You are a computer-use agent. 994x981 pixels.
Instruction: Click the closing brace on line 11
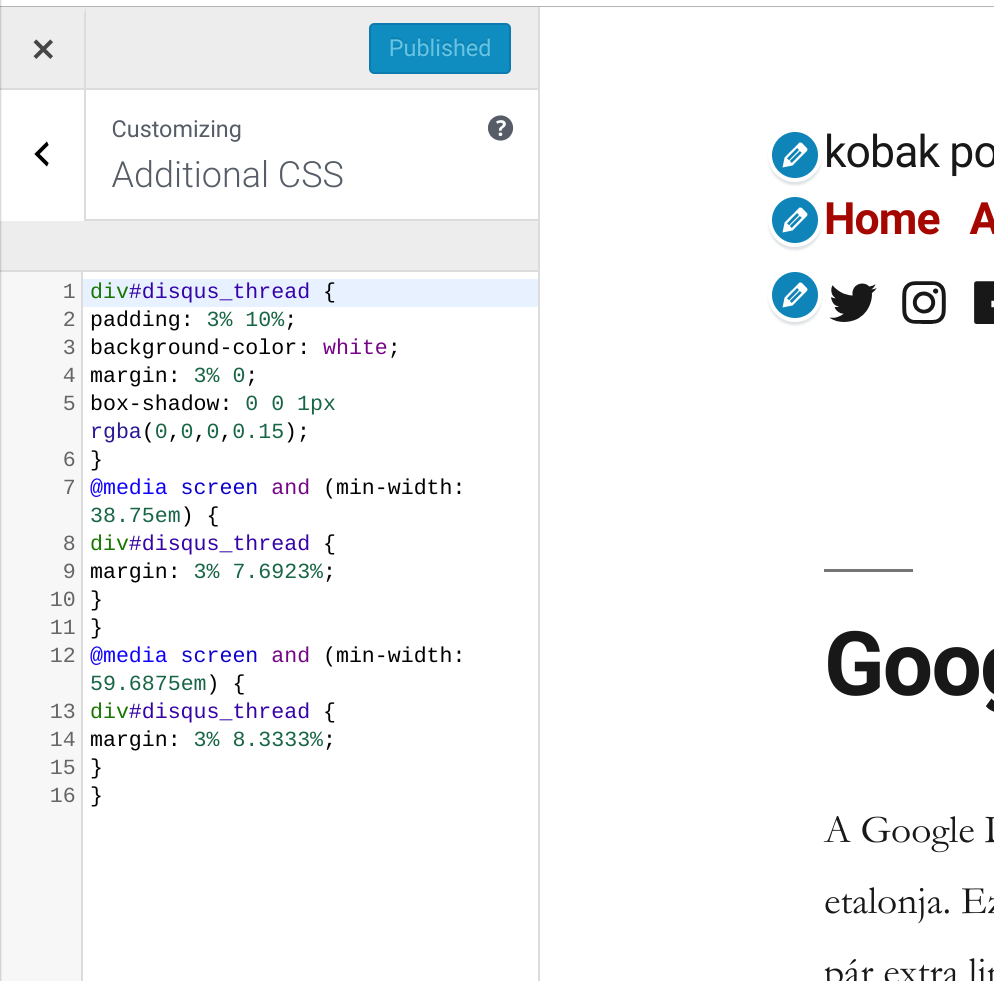96,628
